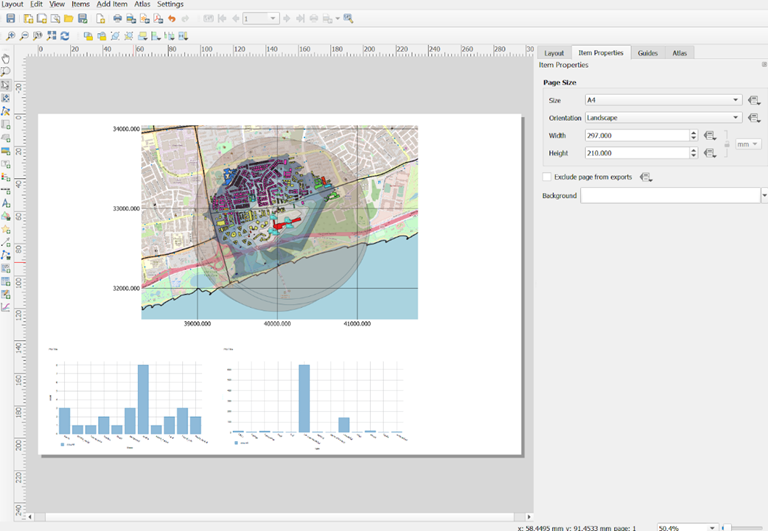Click the Save Project icon
The image size is (768, 531).
(x=10, y=19)
